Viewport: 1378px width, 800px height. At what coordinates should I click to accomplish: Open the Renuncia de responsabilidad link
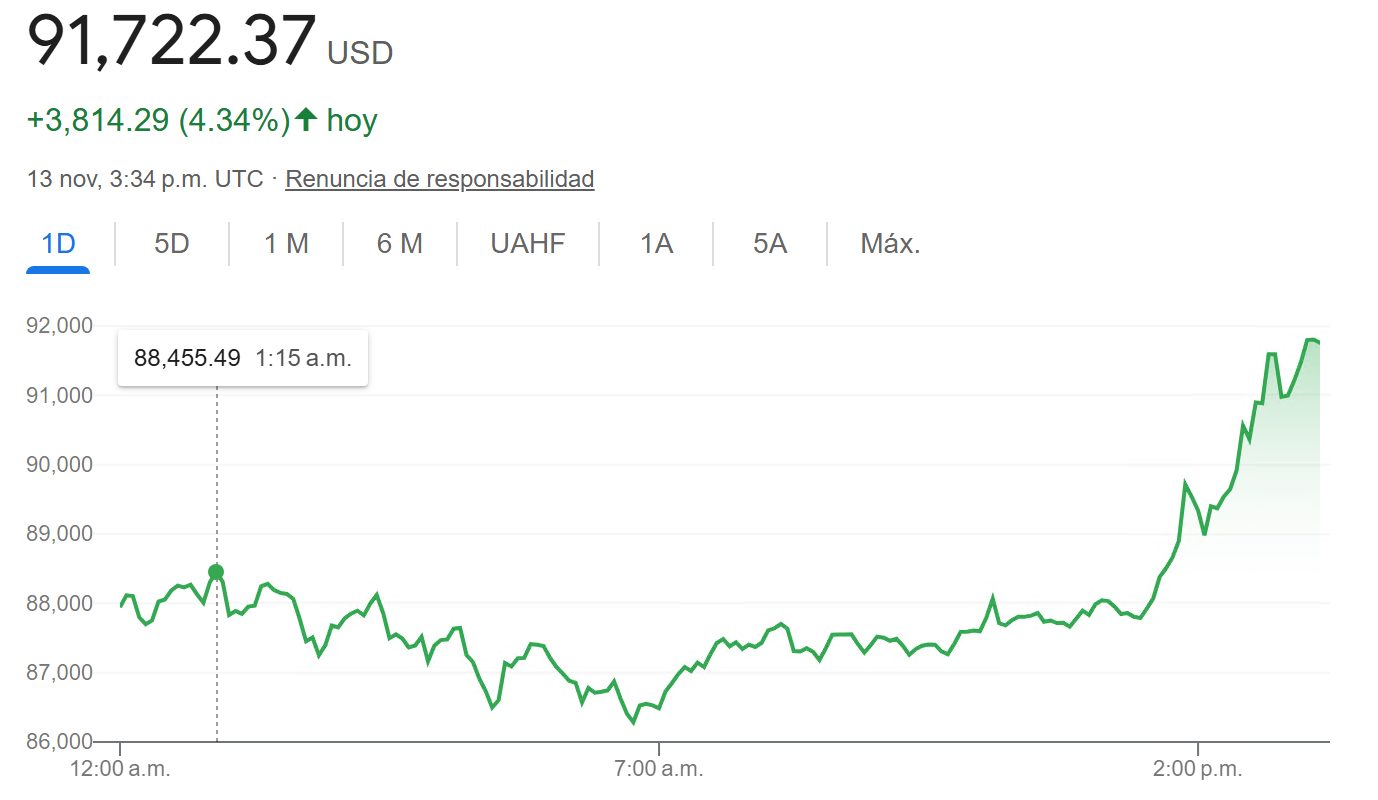click(440, 179)
